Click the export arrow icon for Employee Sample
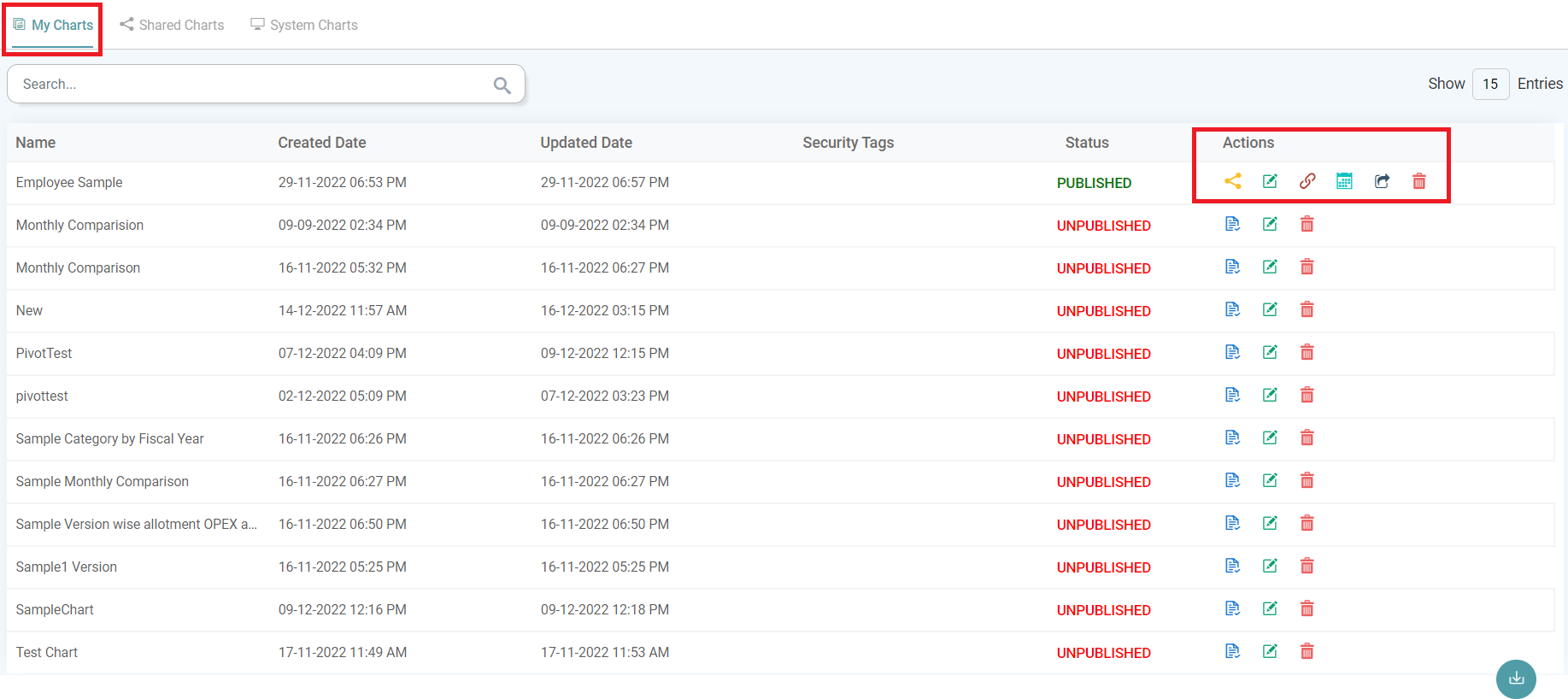The image size is (1568, 699). pos(1382,181)
